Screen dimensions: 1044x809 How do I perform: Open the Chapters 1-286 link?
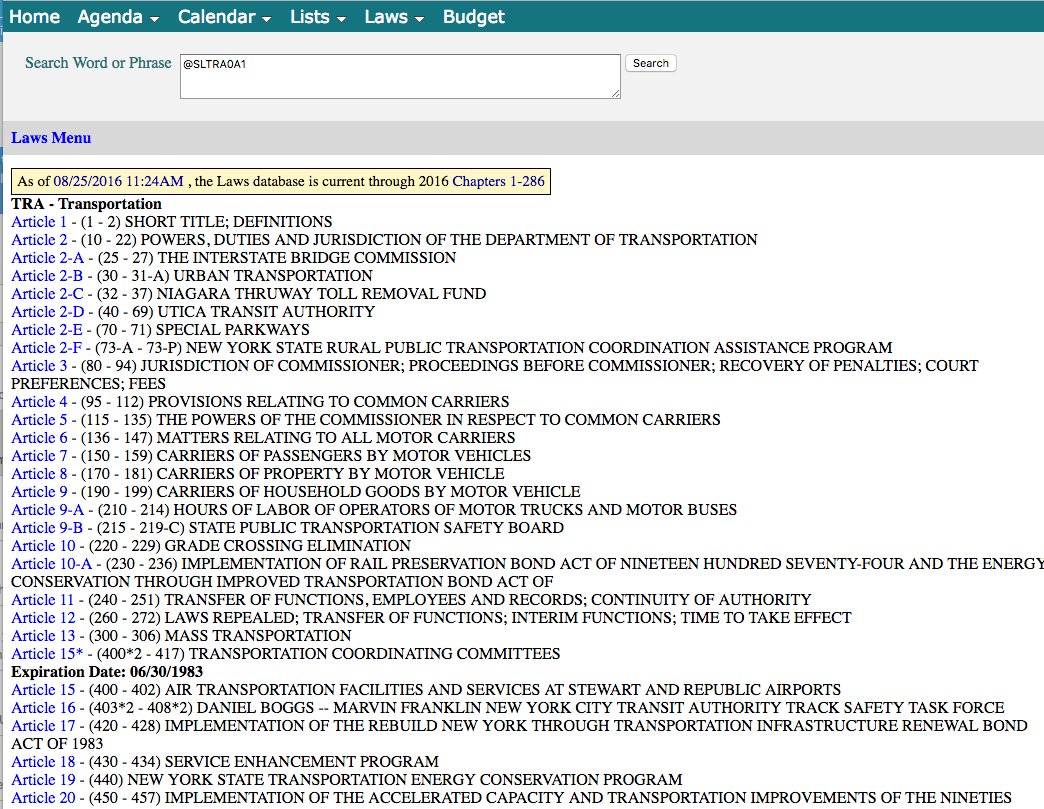click(498, 181)
